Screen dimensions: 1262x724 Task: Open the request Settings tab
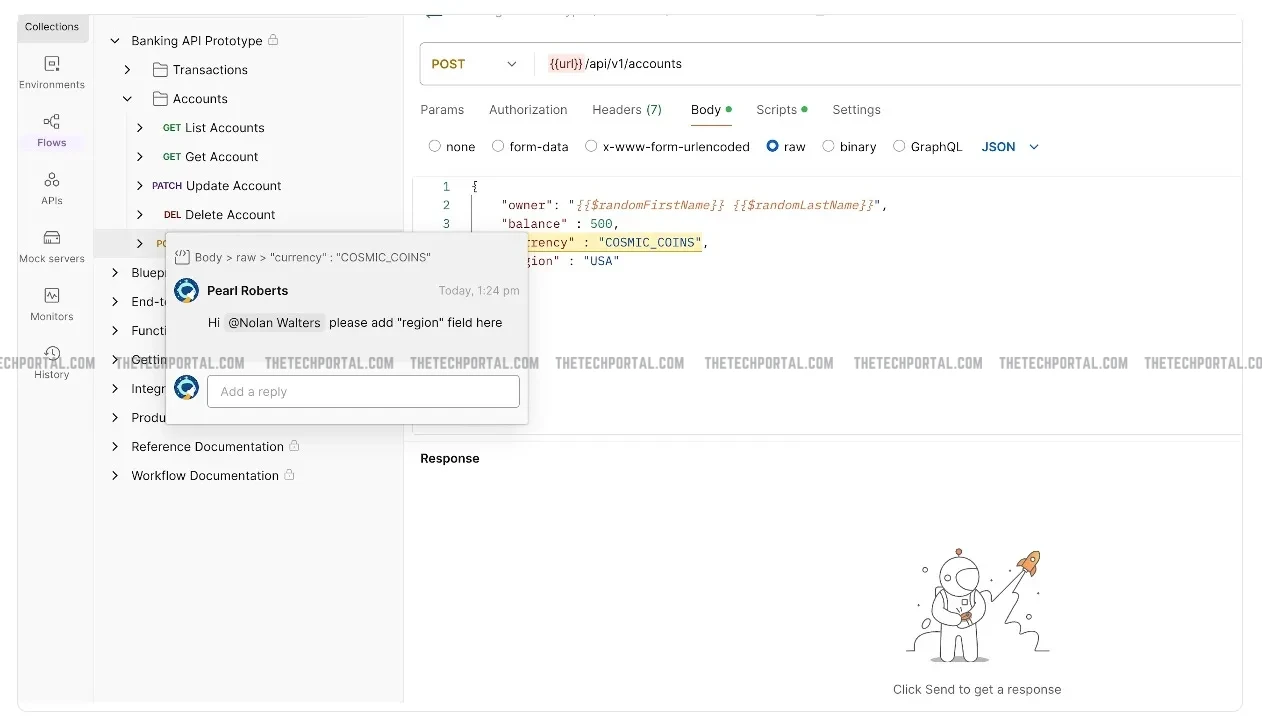click(857, 110)
